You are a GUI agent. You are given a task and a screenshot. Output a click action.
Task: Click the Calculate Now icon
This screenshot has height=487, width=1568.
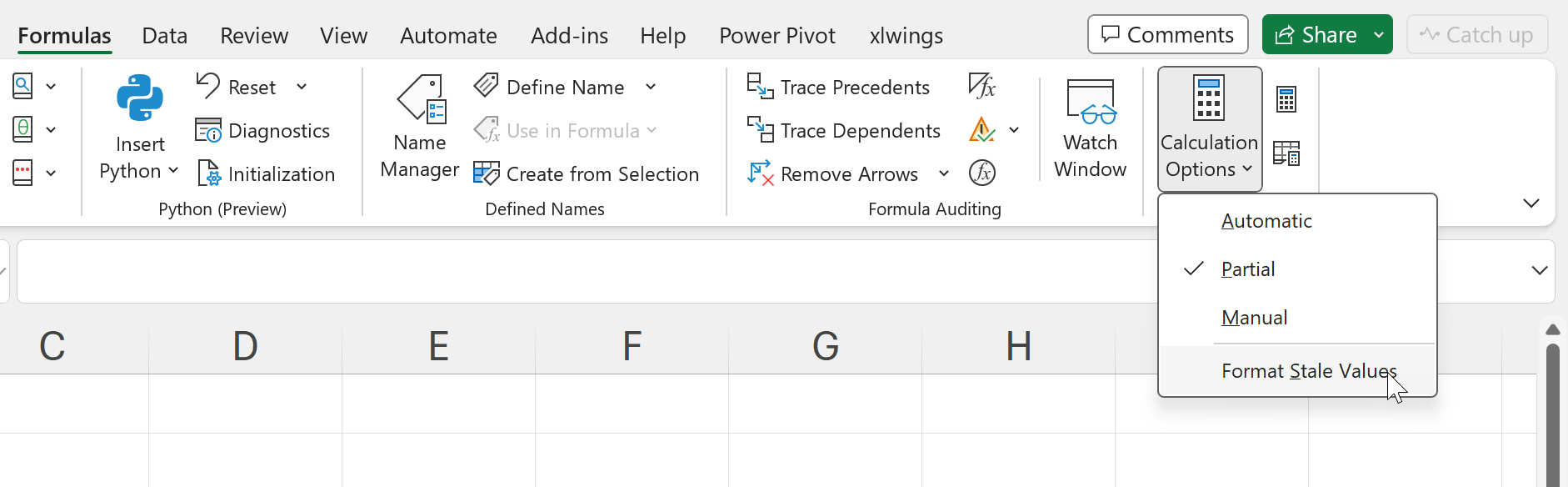[1286, 99]
